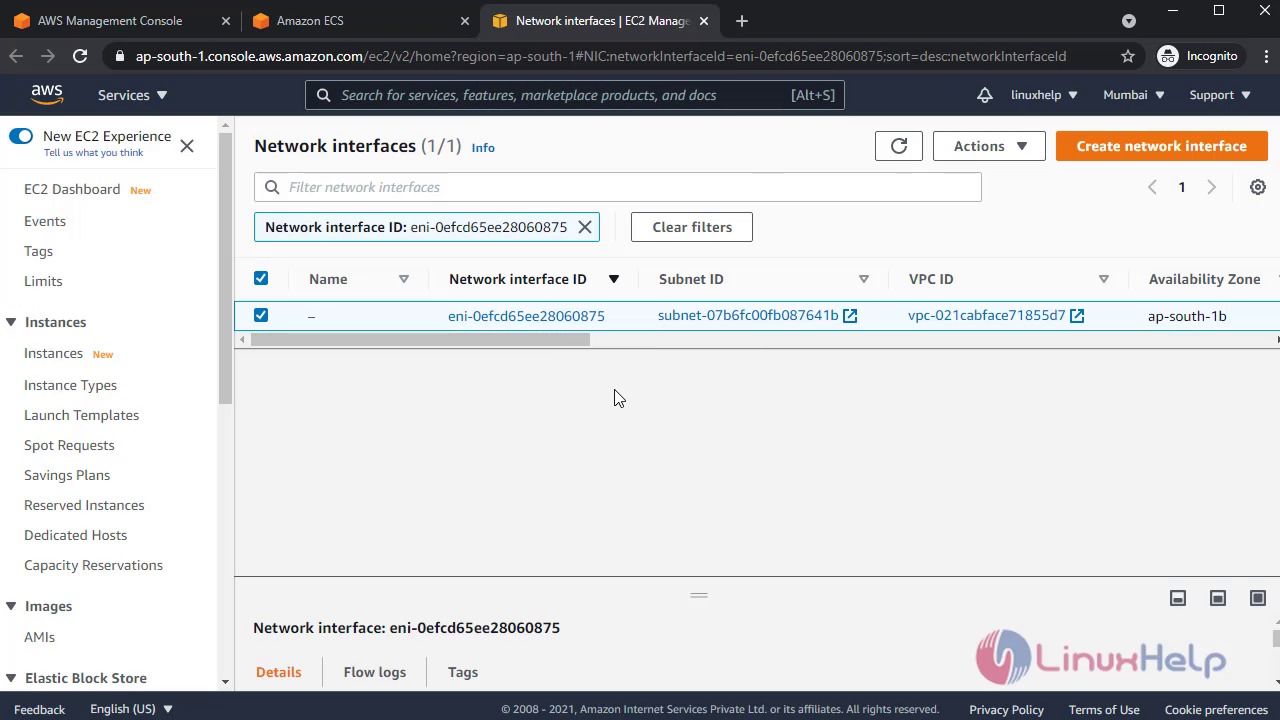Open the Services dropdown menu
Image resolution: width=1280 pixels, height=720 pixels.
click(x=133, y=95)
